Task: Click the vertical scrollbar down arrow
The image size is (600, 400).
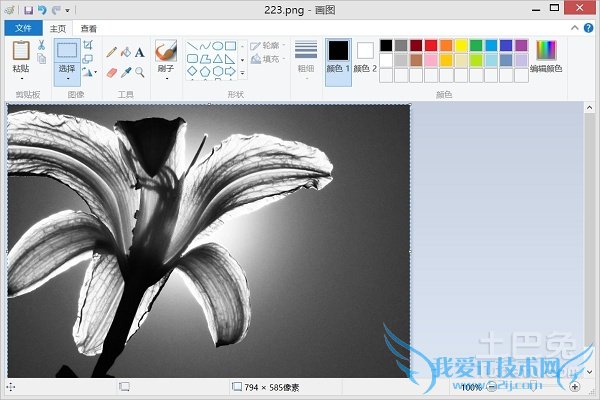Action: pyautogui.click(x=589, y=372)
